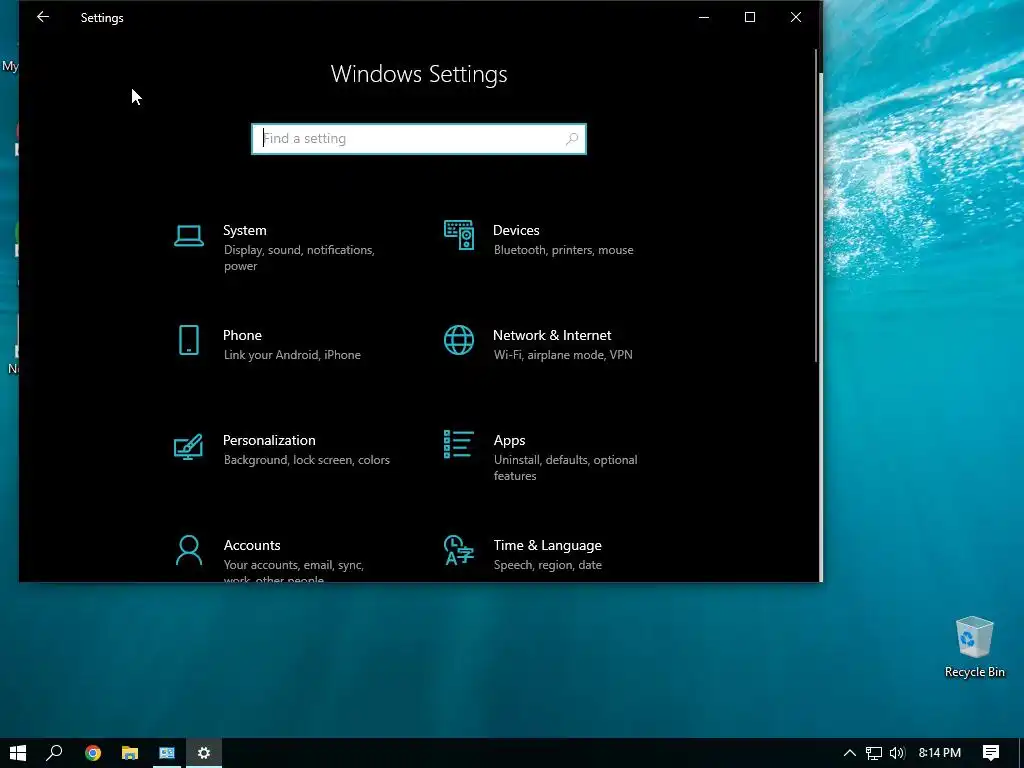Open the Accounts person icon
This screenshot has width=1024, height=768.
(x=189, y=551)
